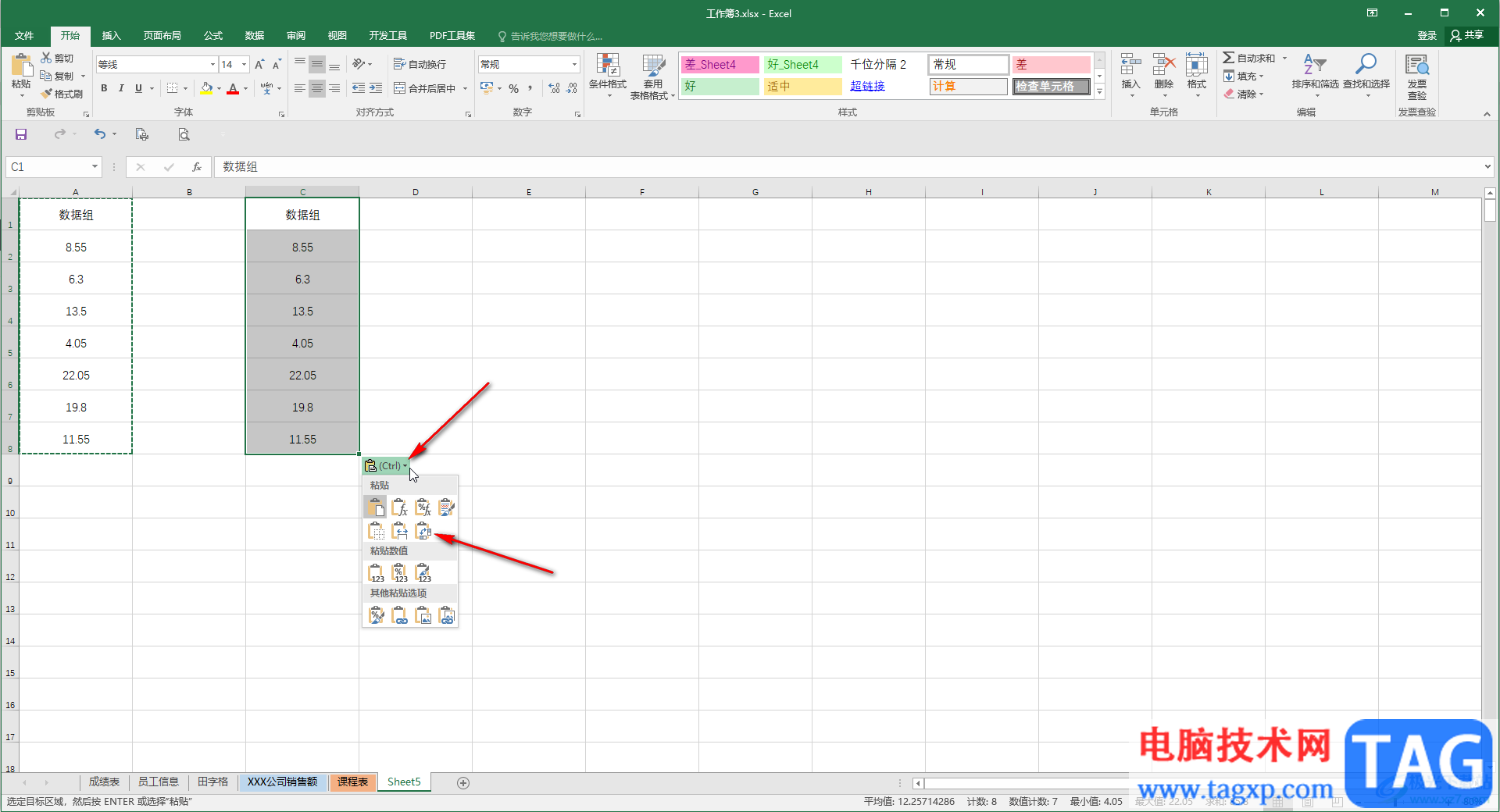Click the Cut (剪切) scissors button
The image size is (1500, 812).
pyautogui.click(x=58, y=58)
